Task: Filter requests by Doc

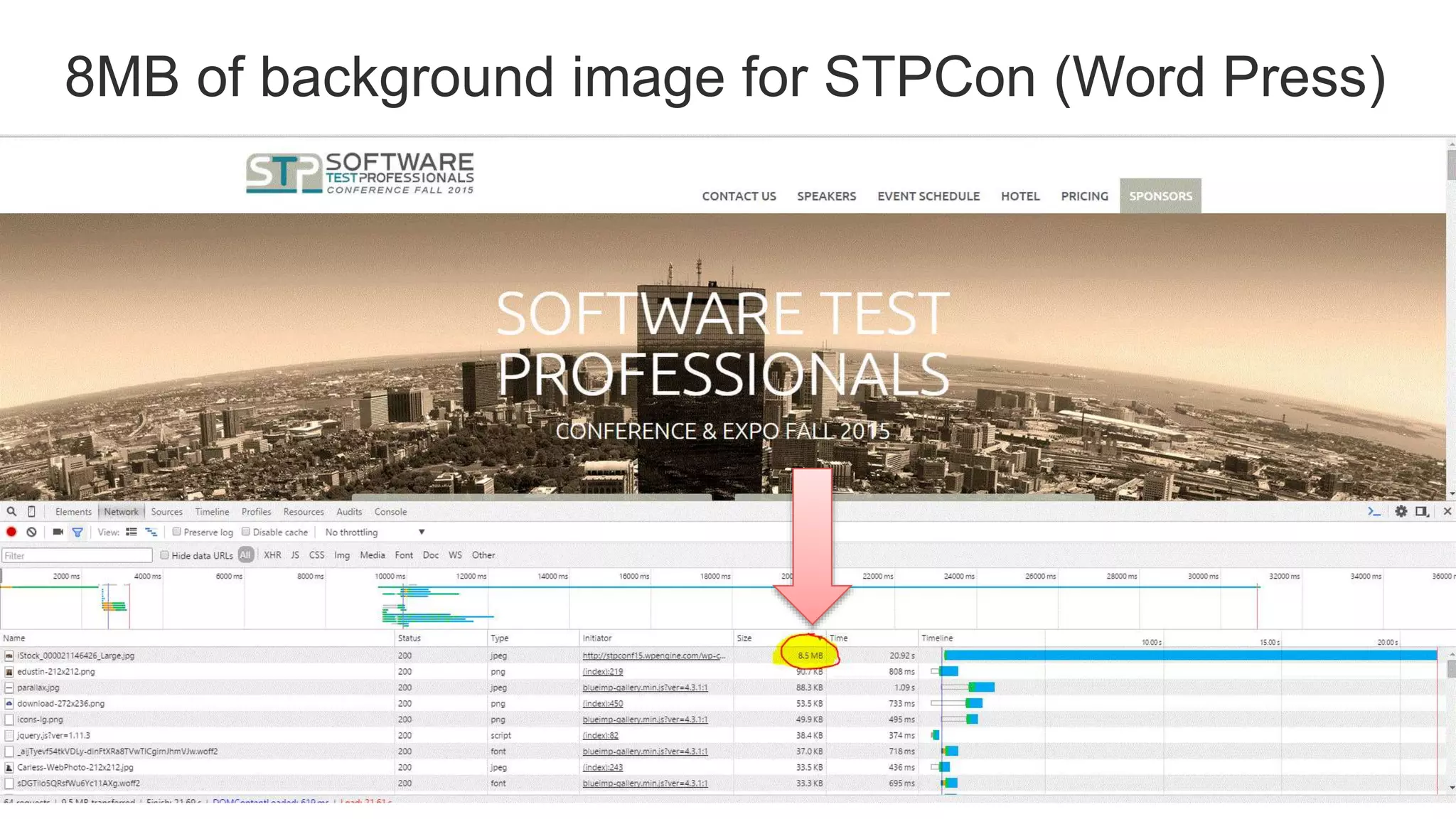Action: pyautogui.click(x=431, y=555)
